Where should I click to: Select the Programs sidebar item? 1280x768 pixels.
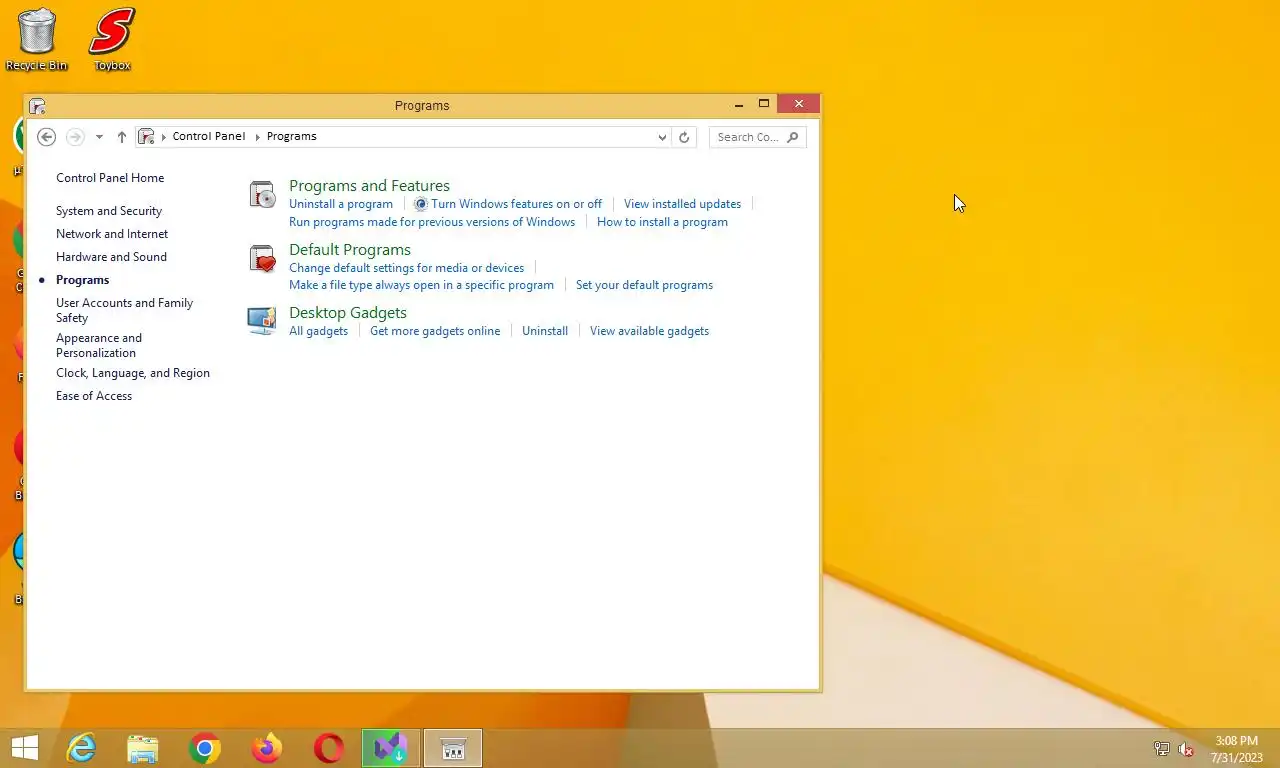(x=83, y=280)
